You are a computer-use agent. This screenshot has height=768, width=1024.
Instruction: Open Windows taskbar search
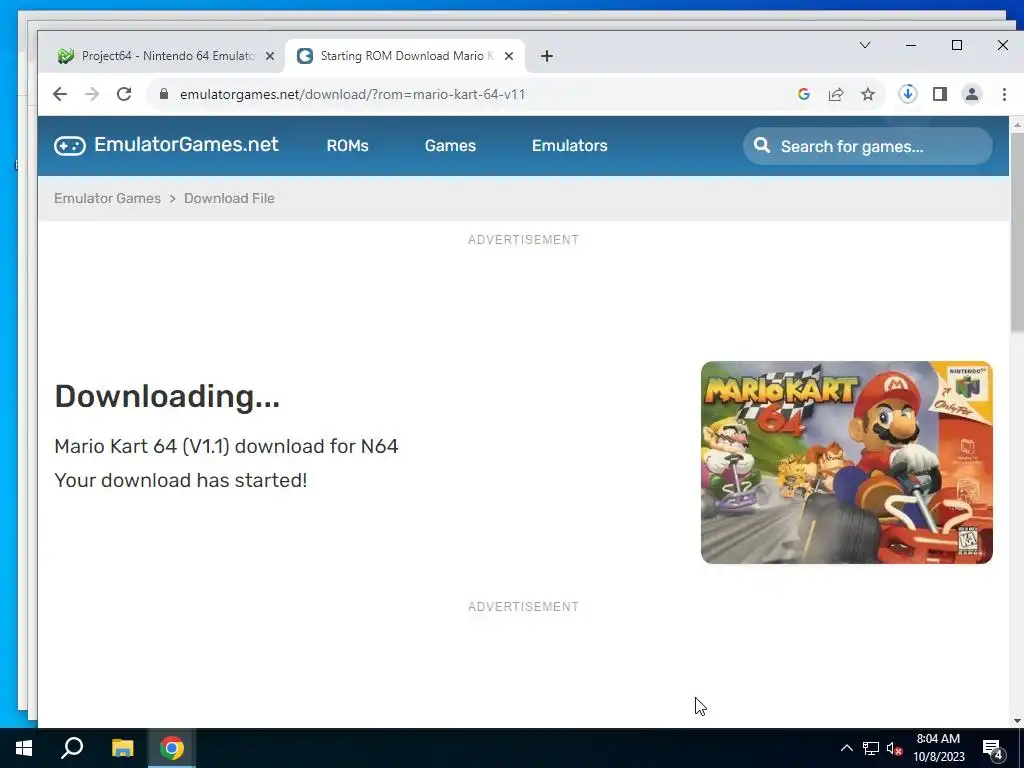point(72,748)
